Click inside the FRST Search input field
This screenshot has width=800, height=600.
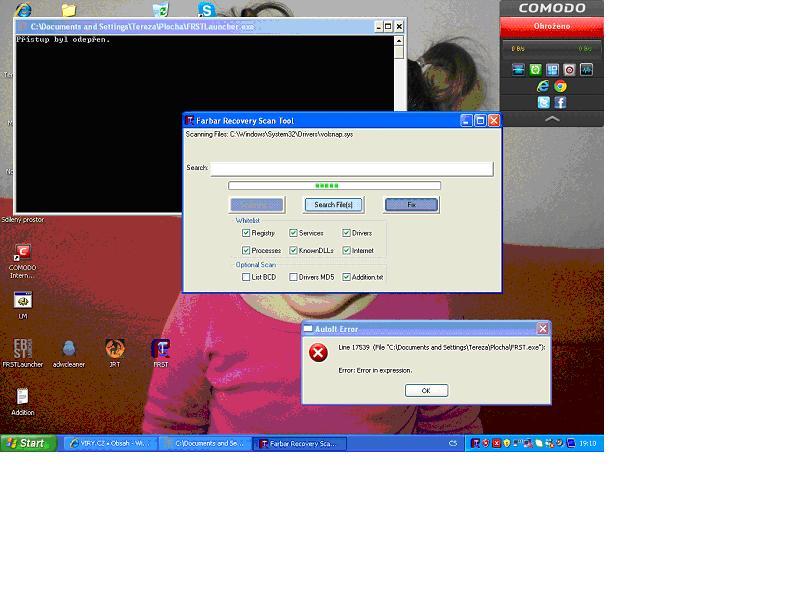[352, 168]
